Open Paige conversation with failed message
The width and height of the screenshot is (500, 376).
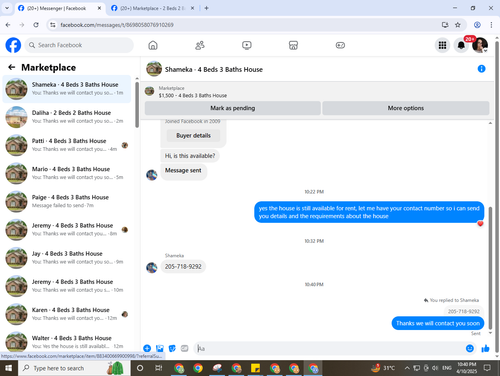pos(67,201)
